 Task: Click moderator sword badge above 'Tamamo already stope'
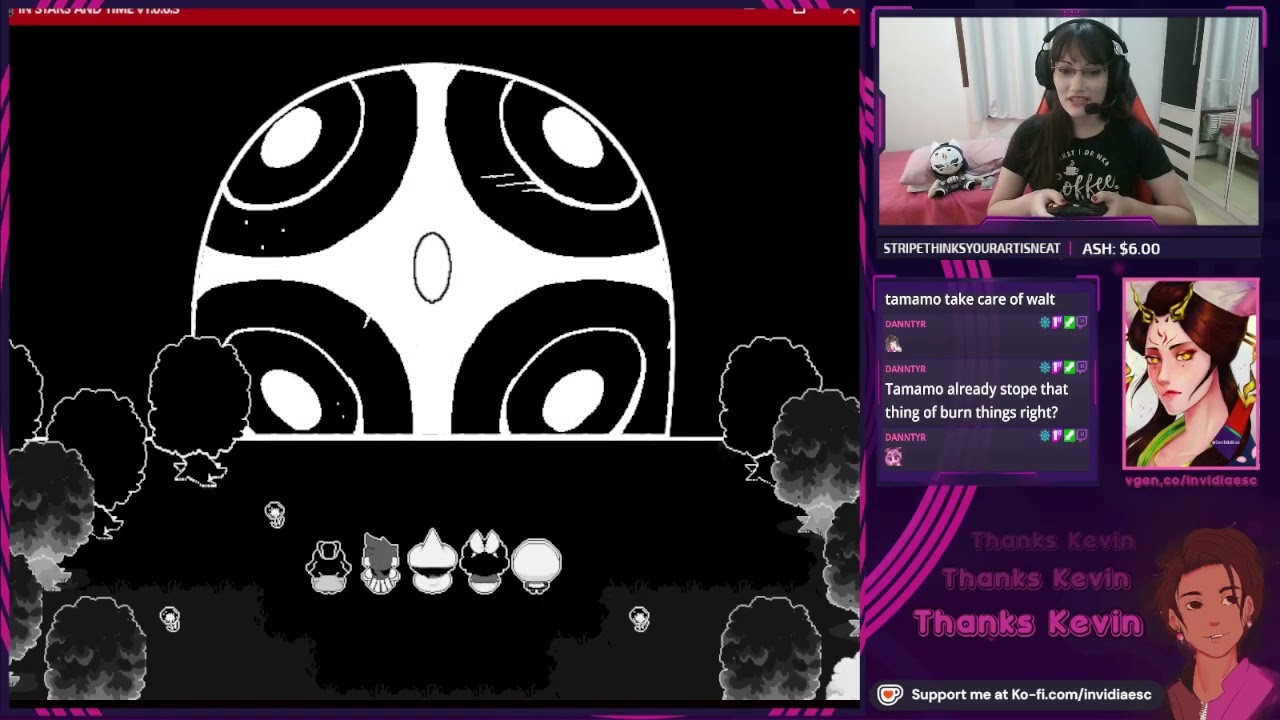[1069, 367]
